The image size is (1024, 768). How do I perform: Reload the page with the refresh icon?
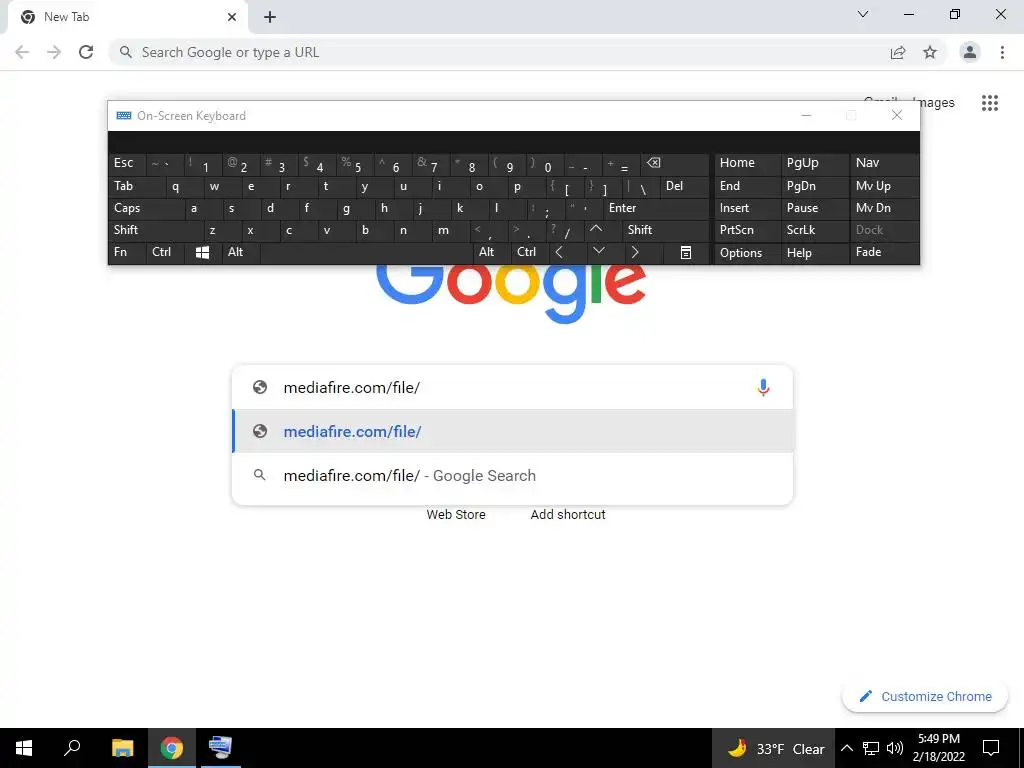(x=86, y=52)
